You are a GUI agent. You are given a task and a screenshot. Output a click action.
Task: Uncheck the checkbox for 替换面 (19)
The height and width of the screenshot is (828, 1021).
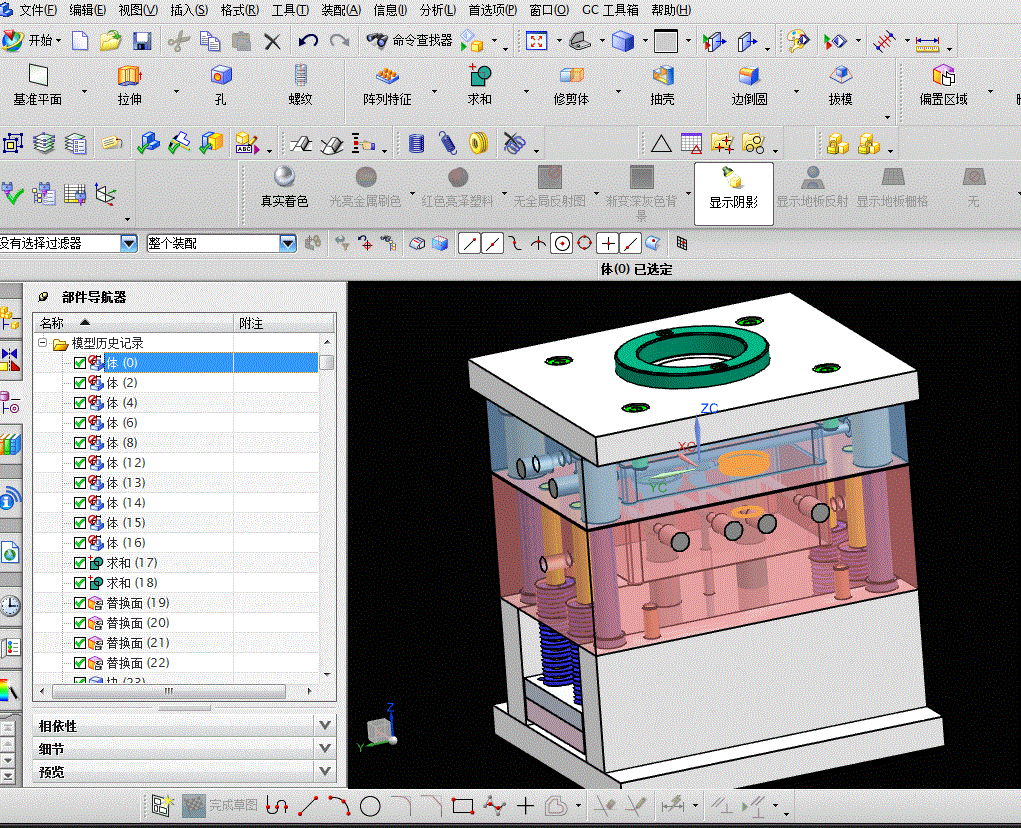80,603
